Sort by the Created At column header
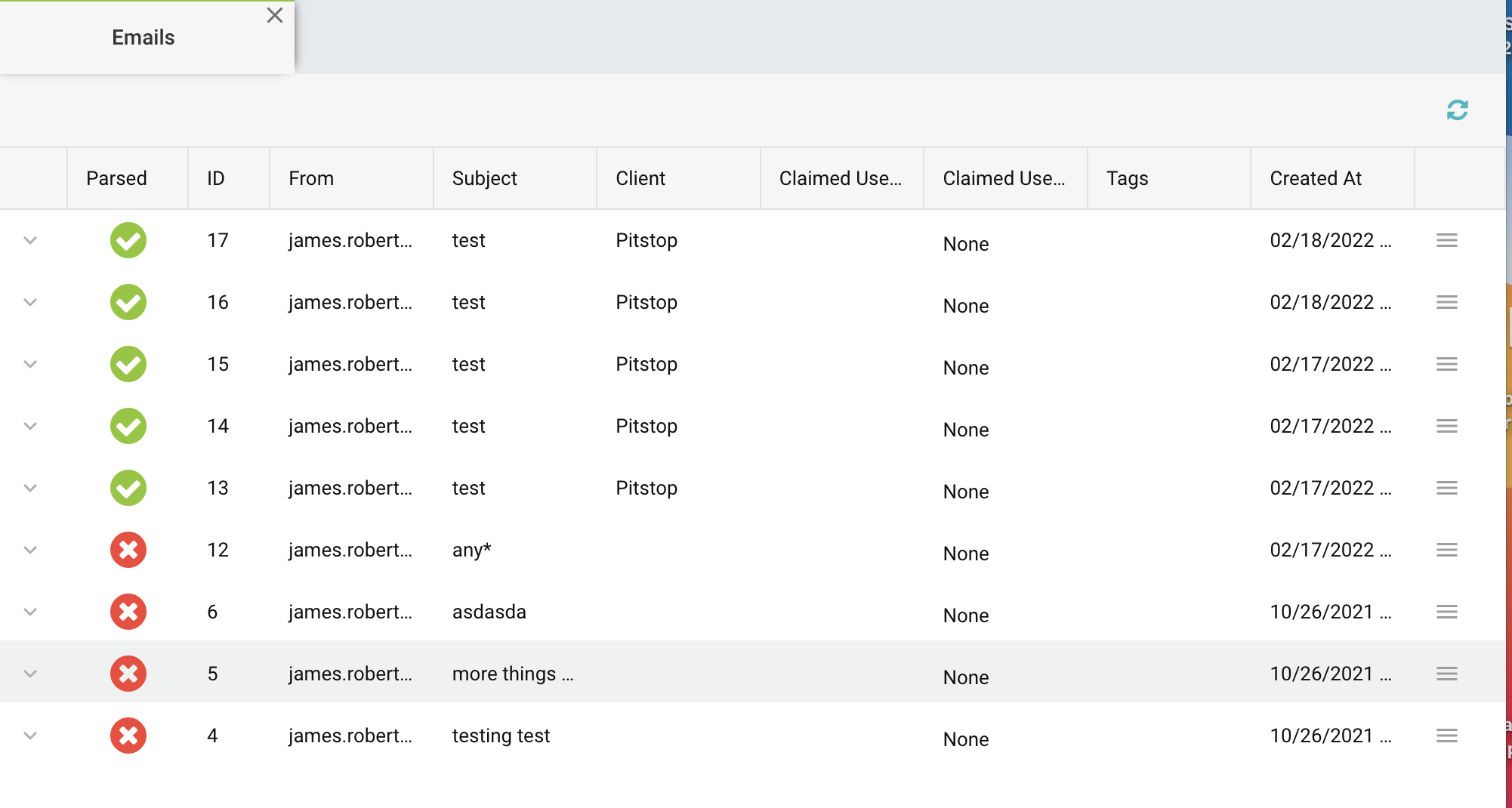 coord(1315,178)
